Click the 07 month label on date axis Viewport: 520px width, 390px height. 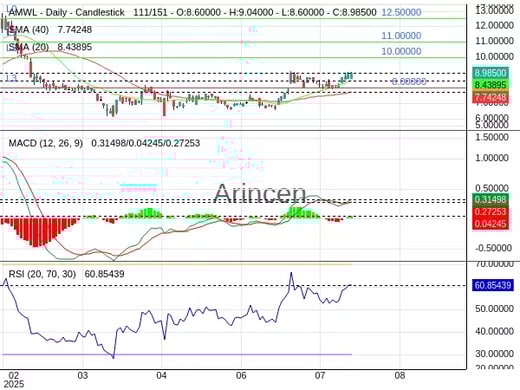320,376
